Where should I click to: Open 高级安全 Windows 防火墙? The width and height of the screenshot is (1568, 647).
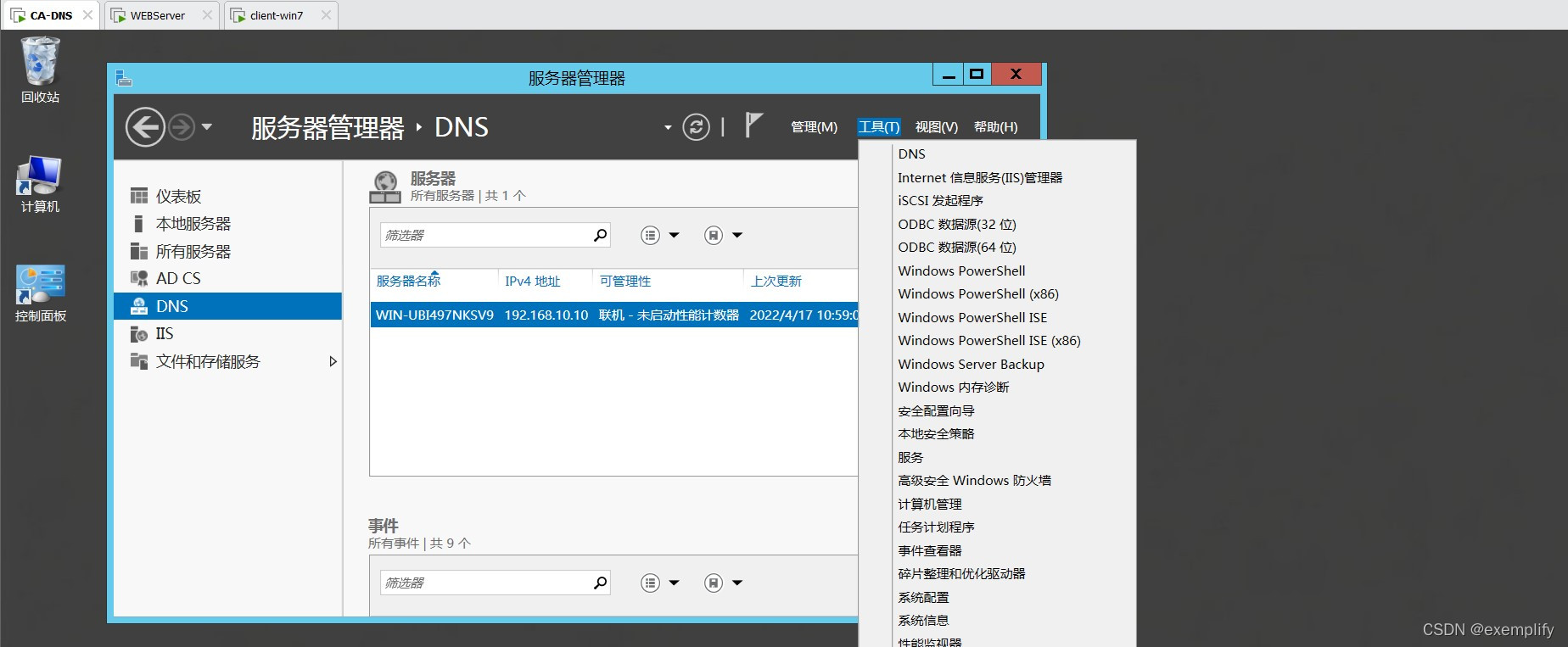974,480
